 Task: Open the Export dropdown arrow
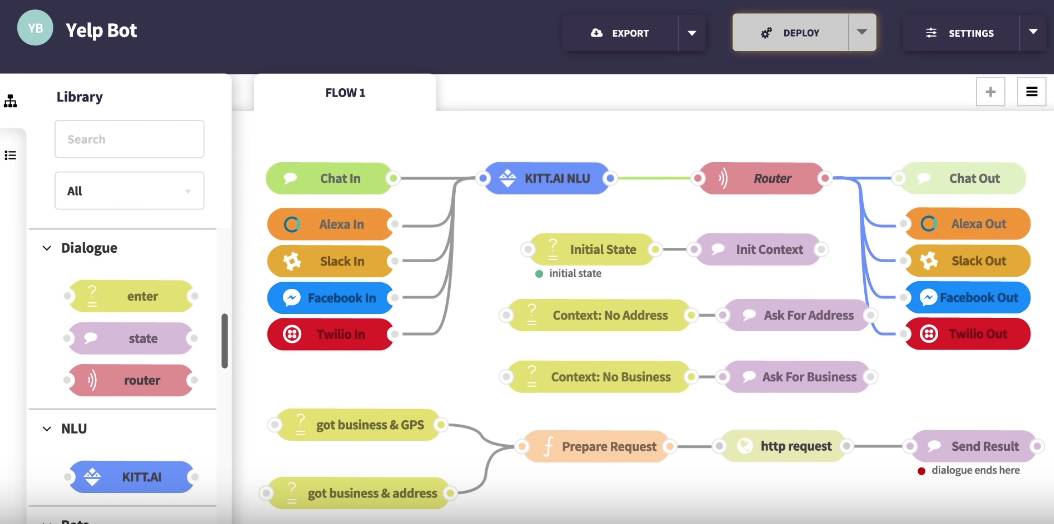tap(692, 33)
